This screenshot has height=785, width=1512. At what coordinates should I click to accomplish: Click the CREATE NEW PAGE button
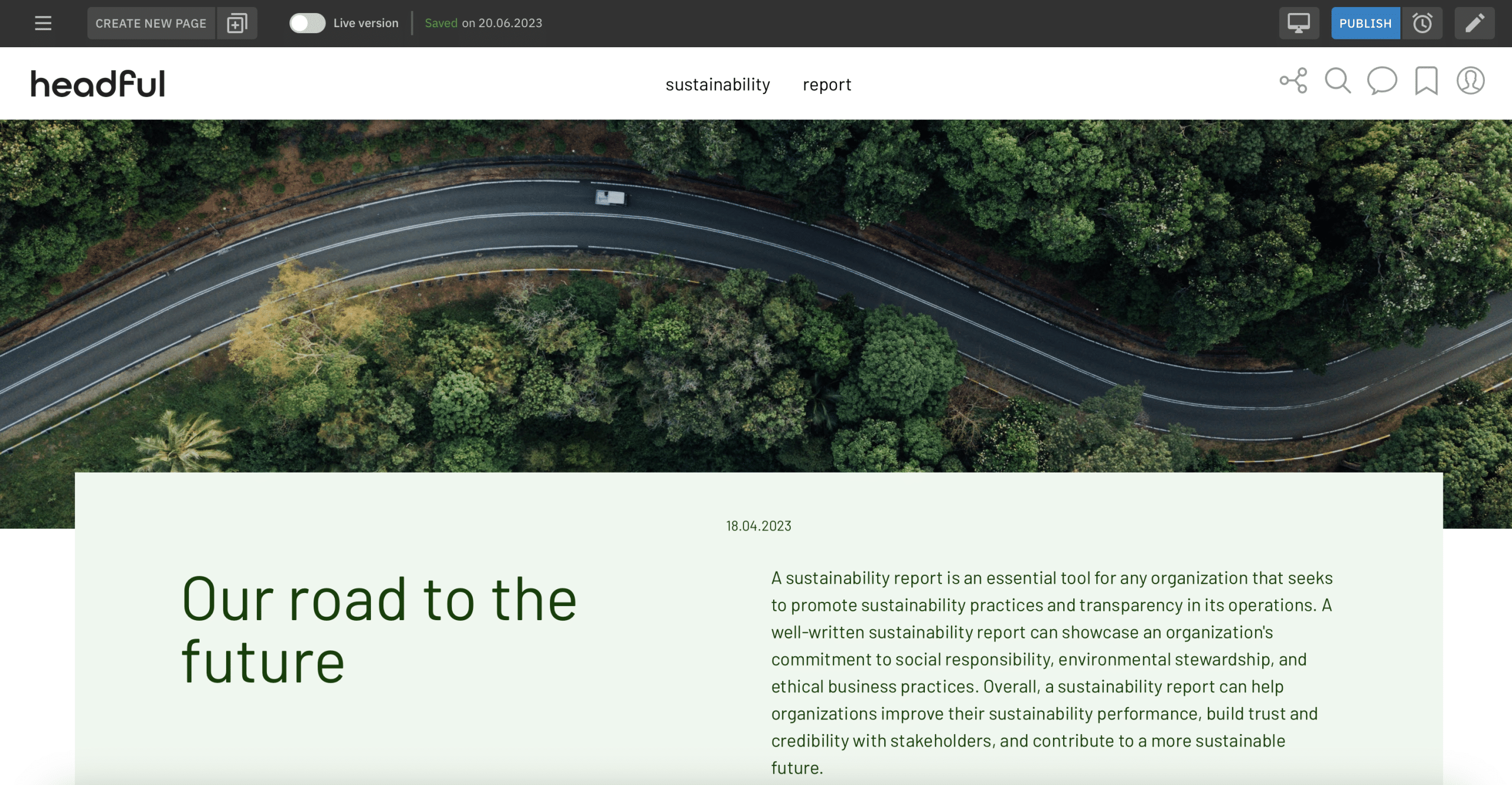tap(151, 23)
